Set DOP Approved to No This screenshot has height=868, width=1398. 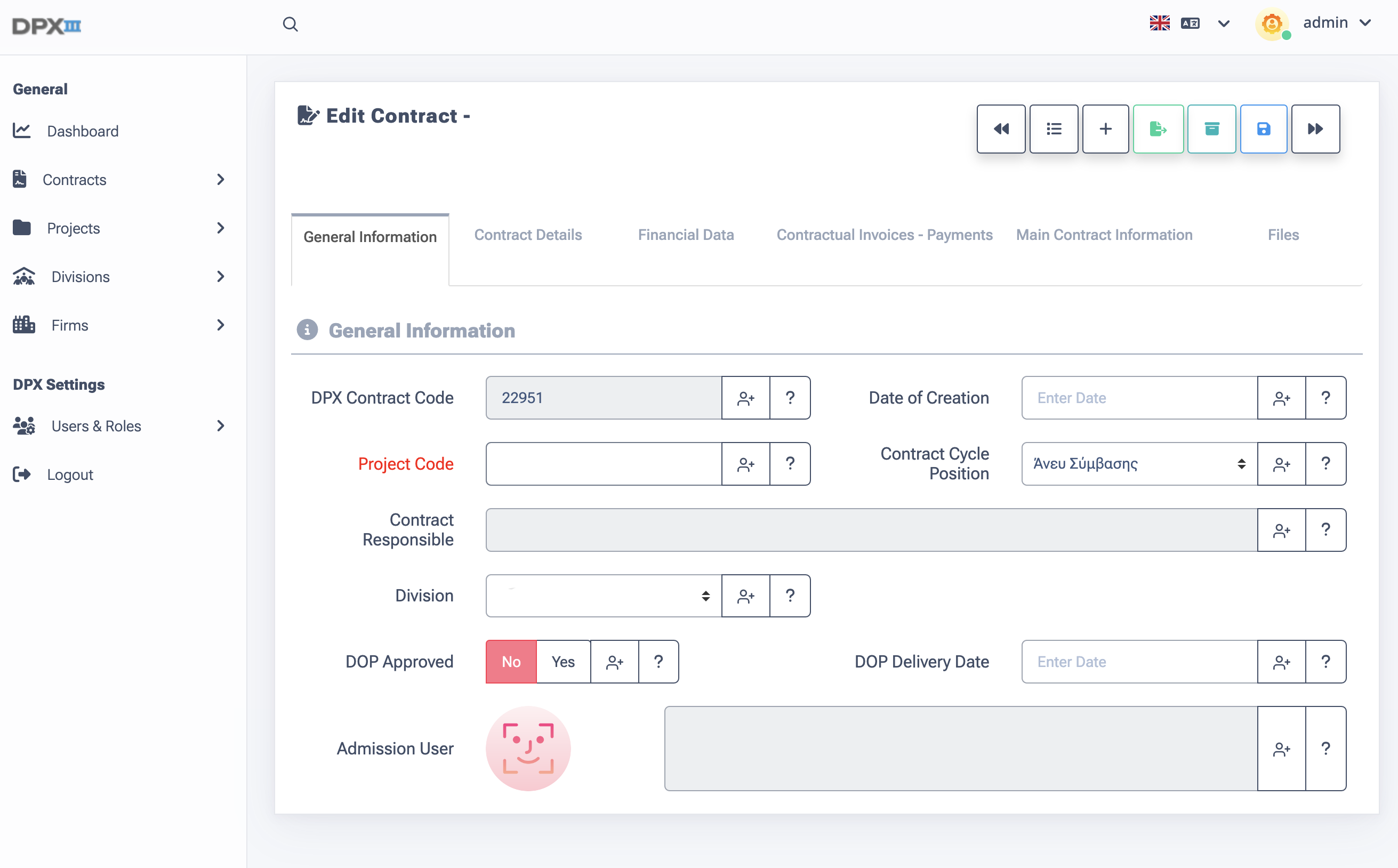point(511,661)
